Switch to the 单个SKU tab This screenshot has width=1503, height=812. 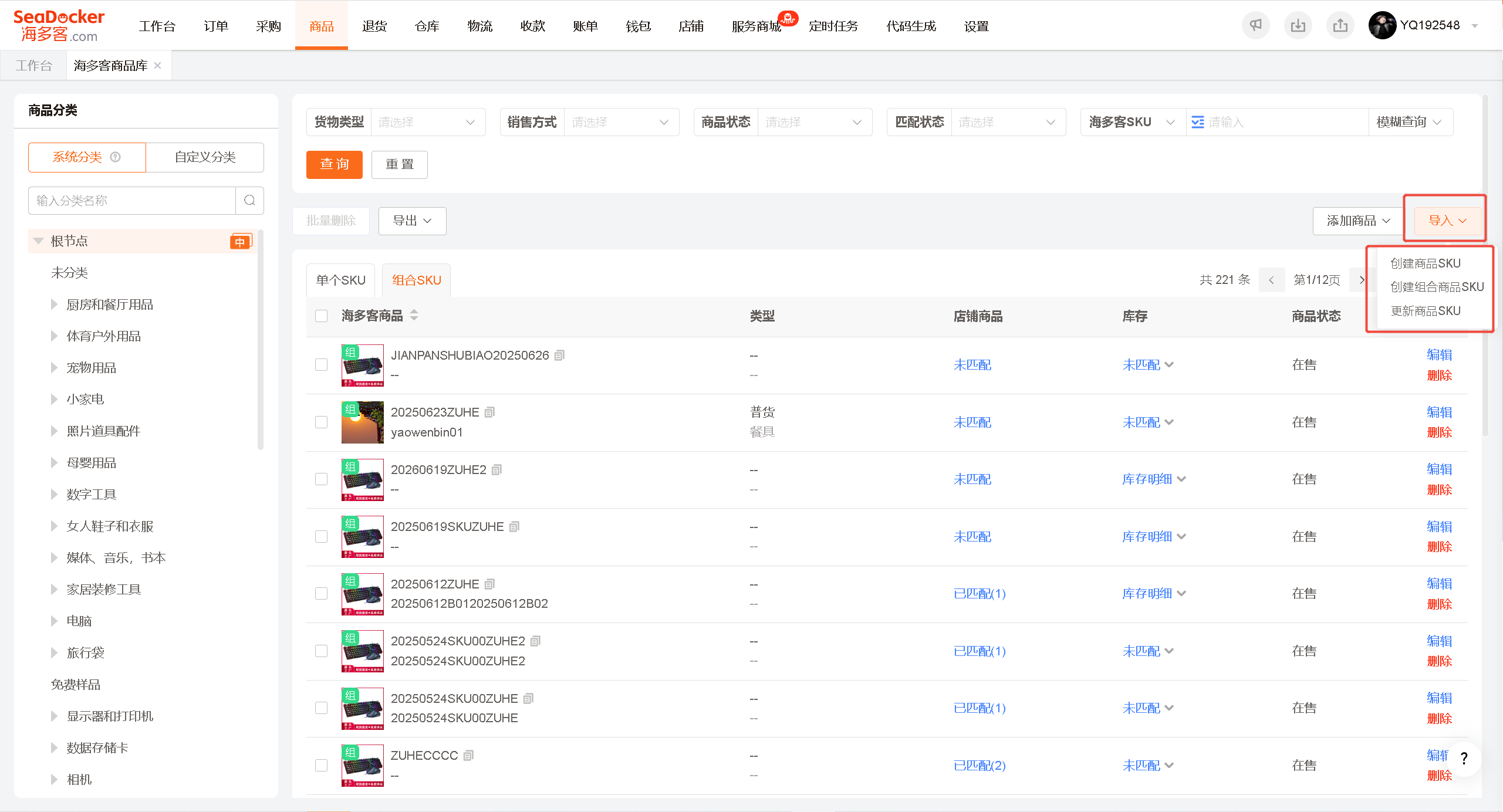(340, 280)
